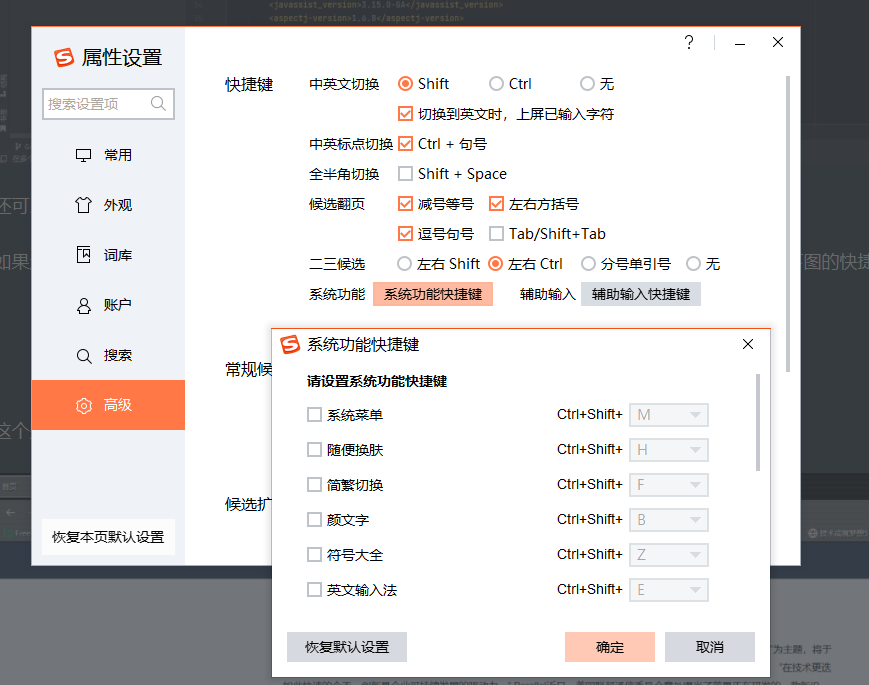Viewport: 869px width, 685px height.
Task: Enable the 系统菜单 shortcut checkbox
Action: (314, 415)
